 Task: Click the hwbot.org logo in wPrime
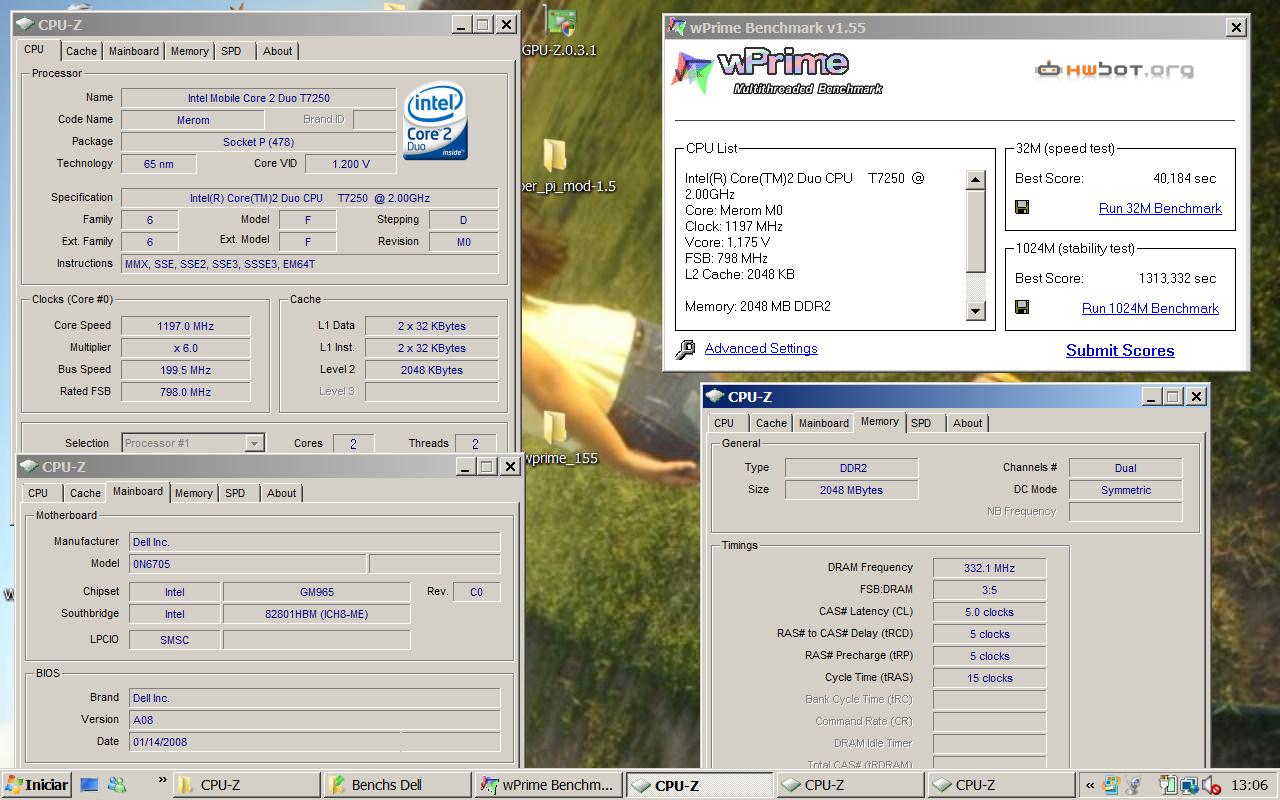[x=1114, y=70]
